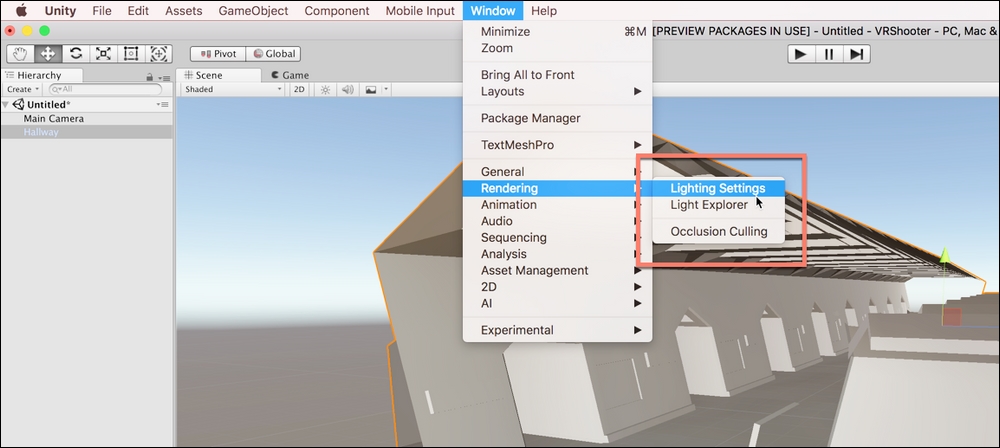Switch to the Game tab

[290, 75]
